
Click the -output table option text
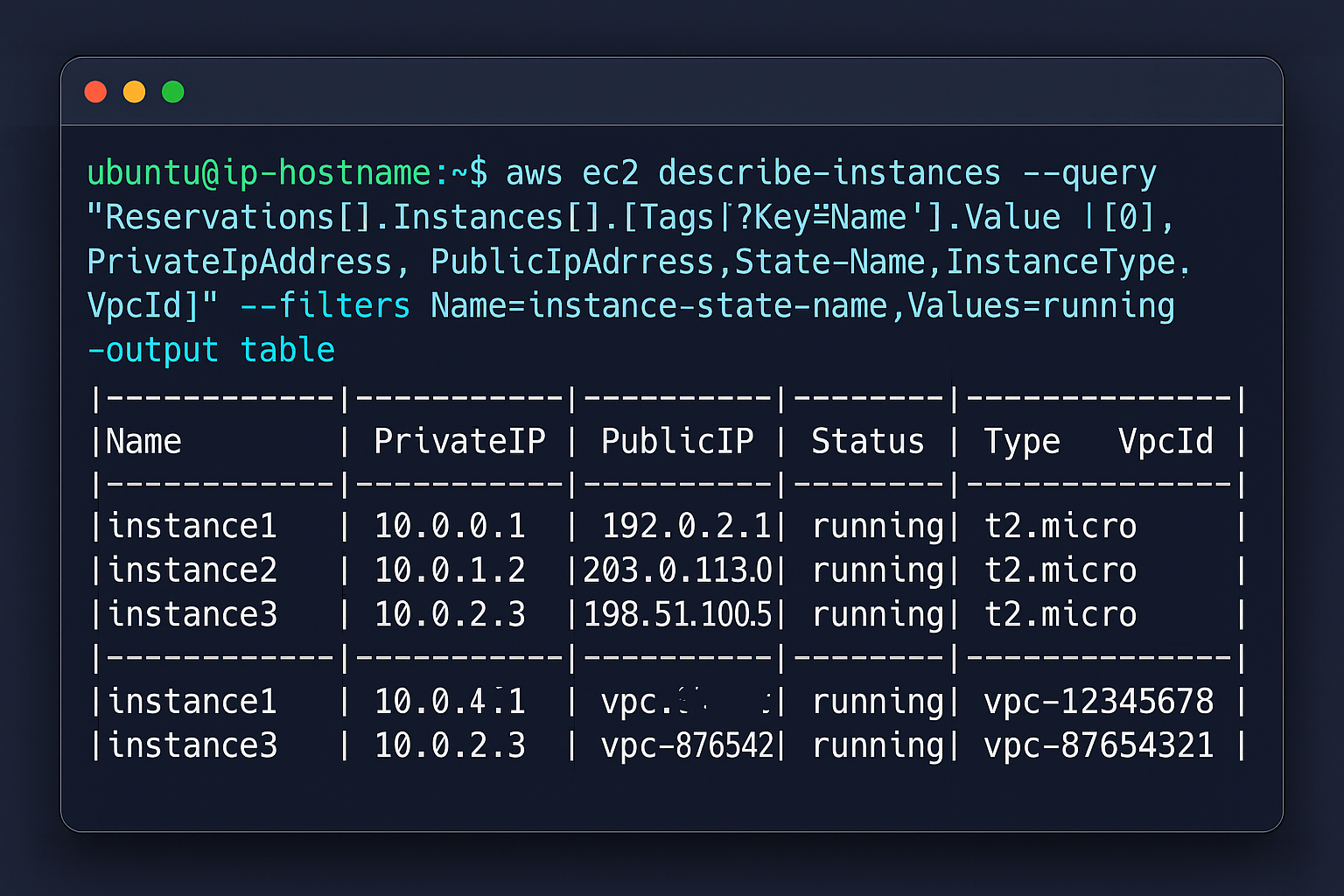pyautogui.click(x=210, y=349)
